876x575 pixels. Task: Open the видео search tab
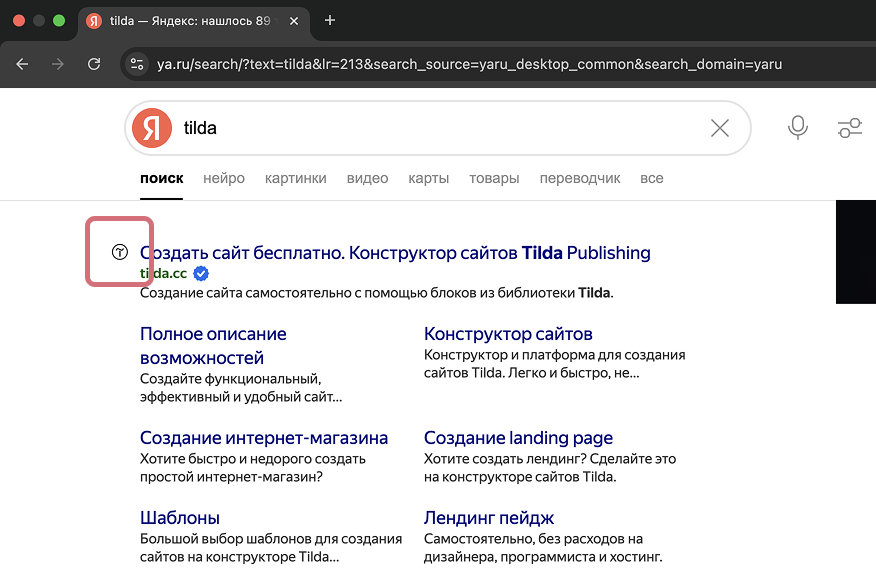(x=367, y=178)
